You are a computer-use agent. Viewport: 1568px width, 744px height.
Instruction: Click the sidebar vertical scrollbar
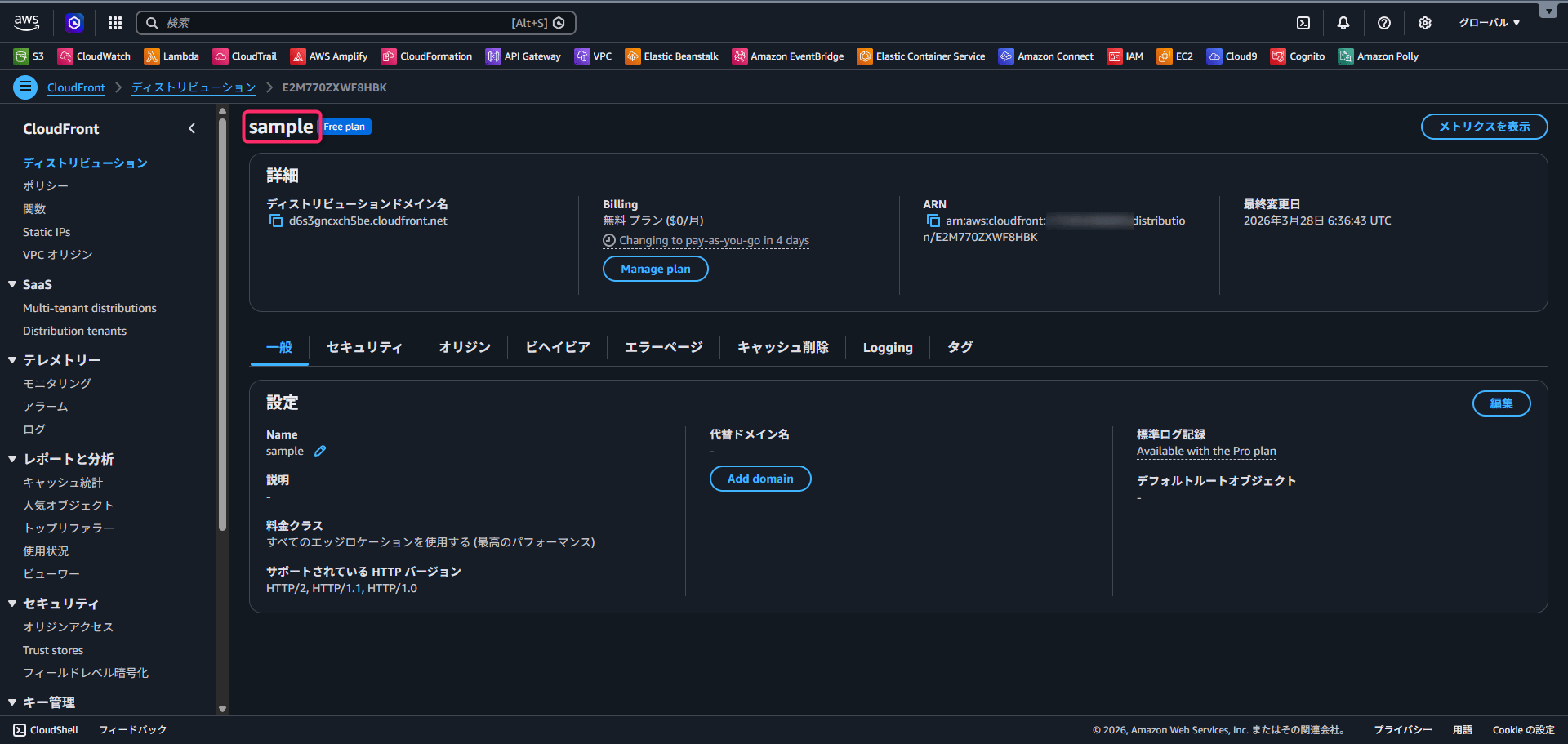tap(222, 327)
